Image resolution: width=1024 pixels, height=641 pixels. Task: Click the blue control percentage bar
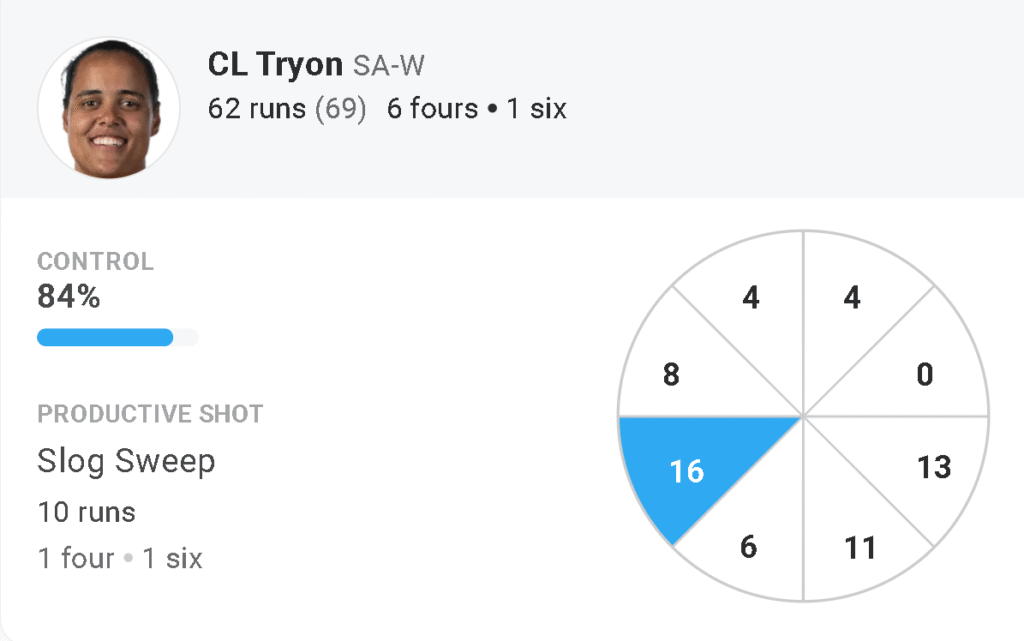(105, 337)
